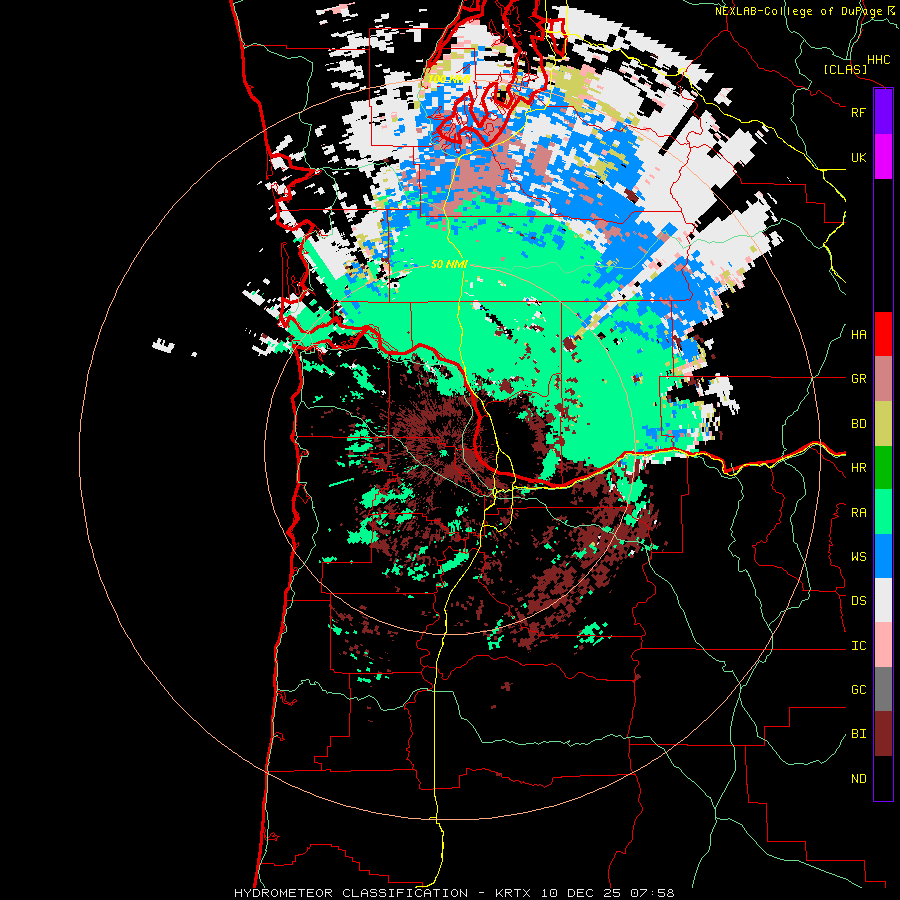Click the RA legend label
This screenshot has height=900, width=900.
[x=858, y=513]
